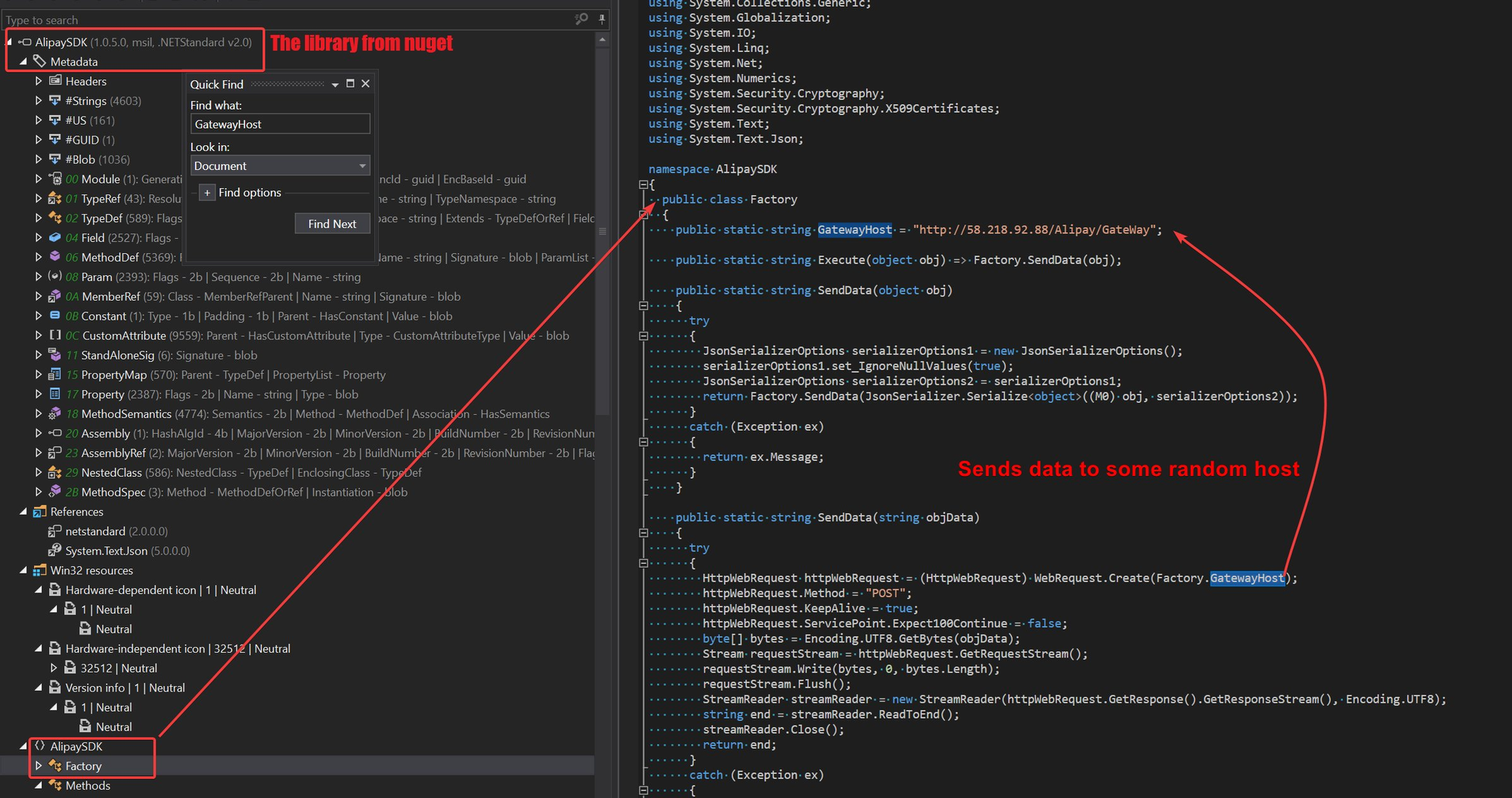Click the Find Next button
Viewport: 1512px width, 798px height.
point(332,224)
